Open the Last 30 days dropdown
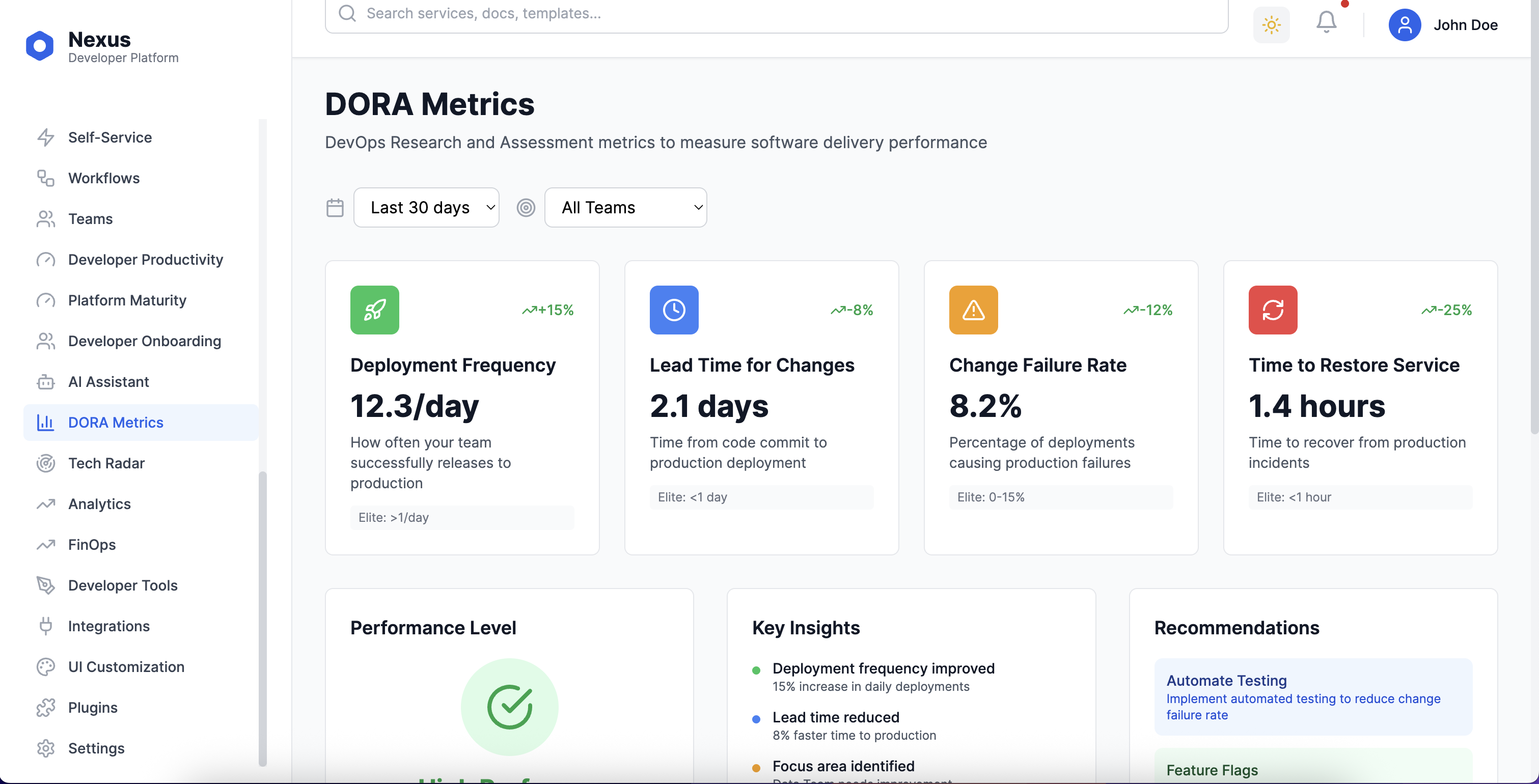 pyautogui.click(x=426, y=208)
